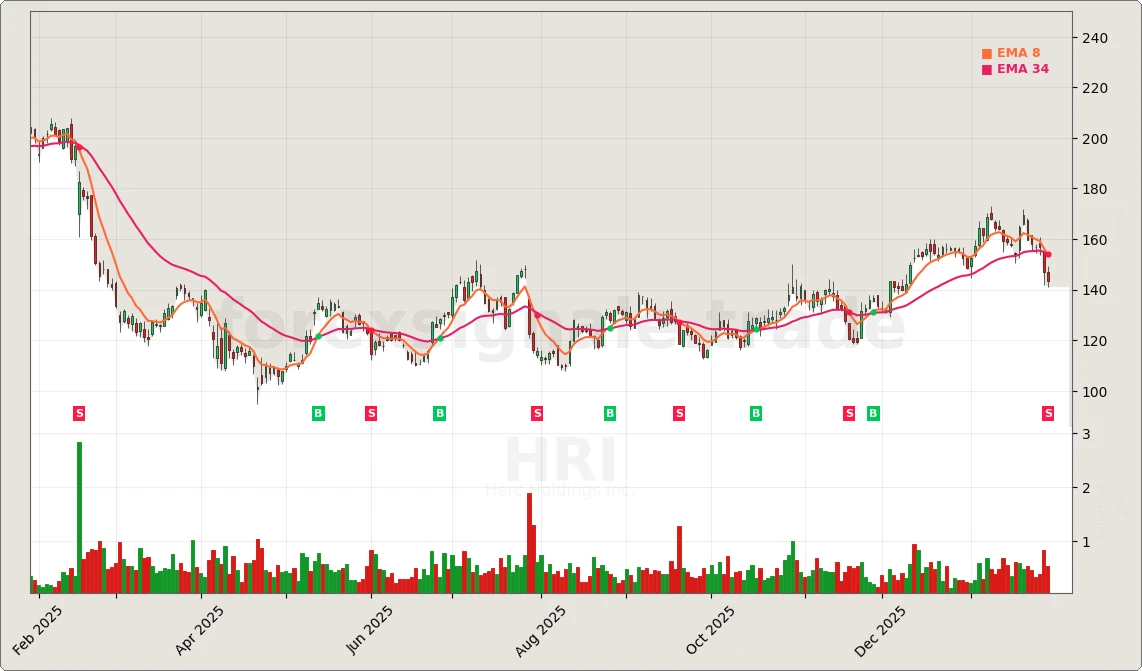Click the final Sell marker at chart's right edge
Image resolution: width=1142 pixels, height=671 pixels.
pos(1047,412)
